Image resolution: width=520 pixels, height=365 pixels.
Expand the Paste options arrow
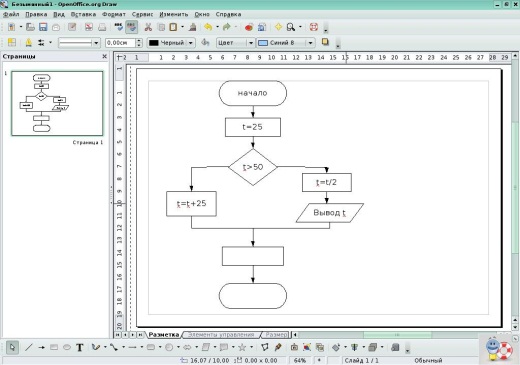click(x=182, y=27)
